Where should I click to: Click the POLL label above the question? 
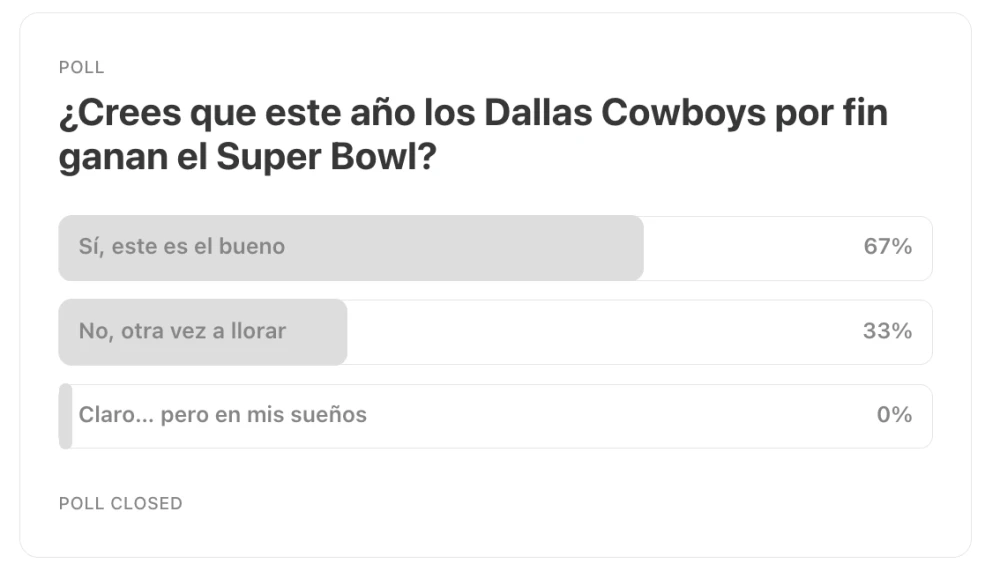pos(81,68)
